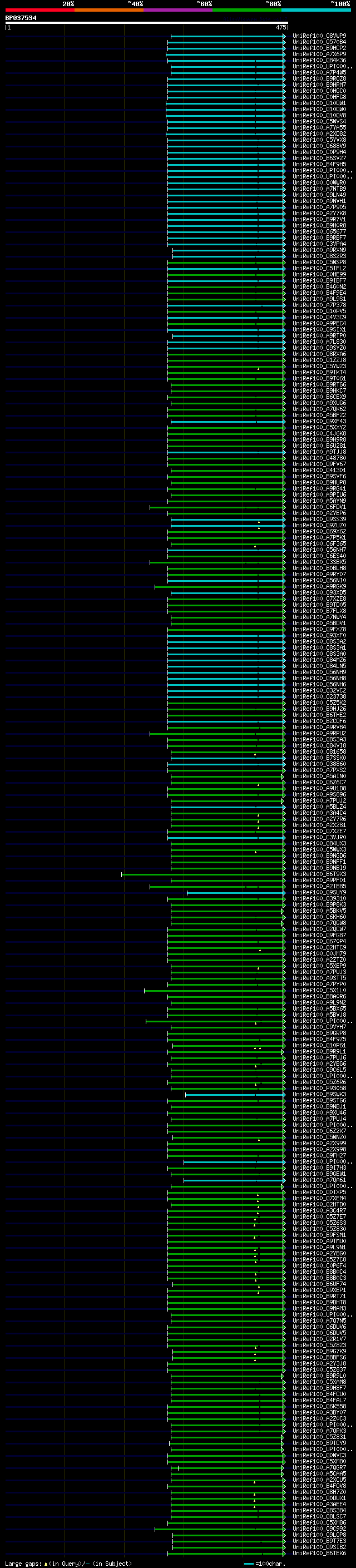Open hit UniRef100_B9HCP2
This screenshot has width=356, height=1568.
[x=319, y=48]
